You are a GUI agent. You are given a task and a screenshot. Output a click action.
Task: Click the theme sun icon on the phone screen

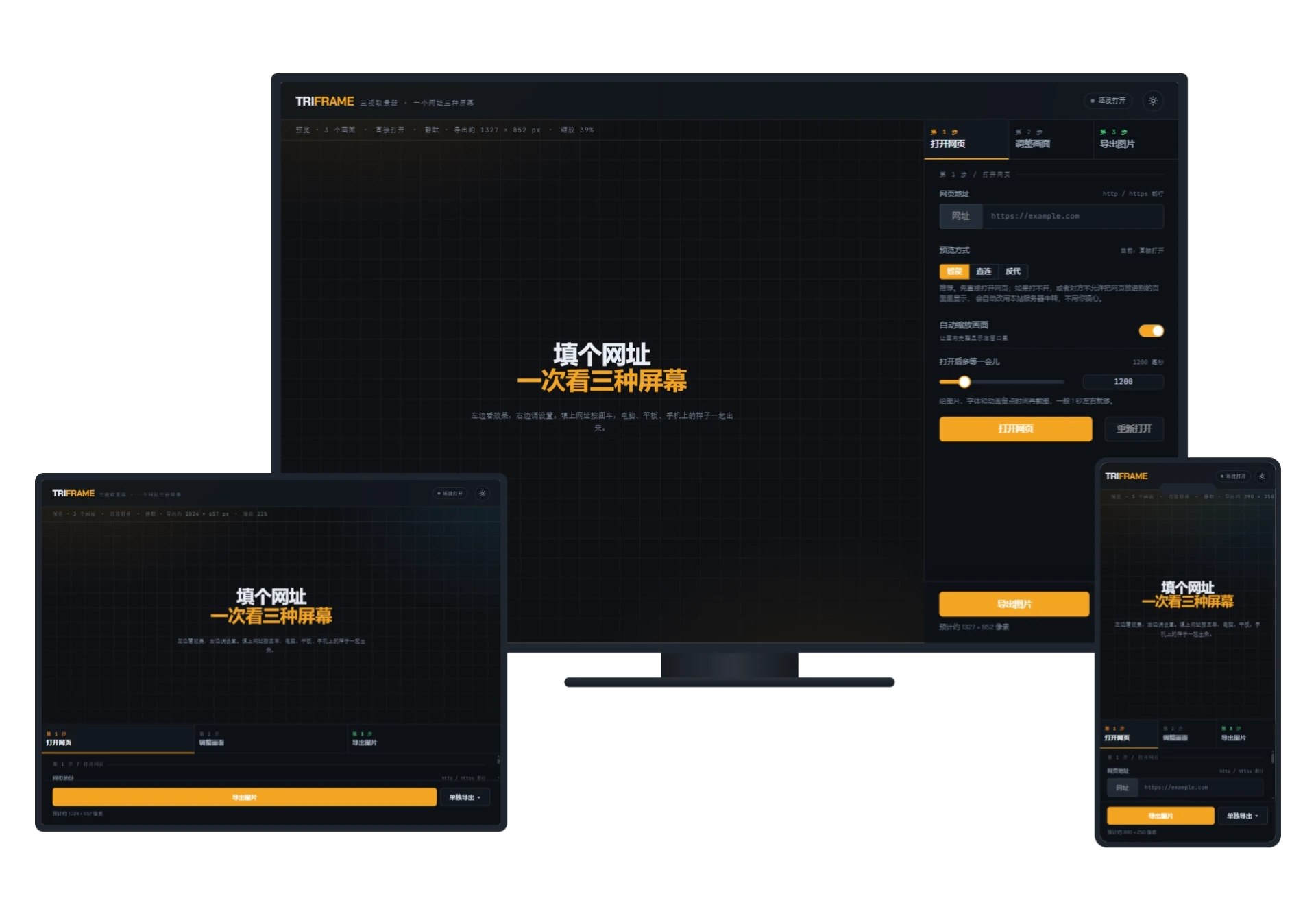point(1262,476)
